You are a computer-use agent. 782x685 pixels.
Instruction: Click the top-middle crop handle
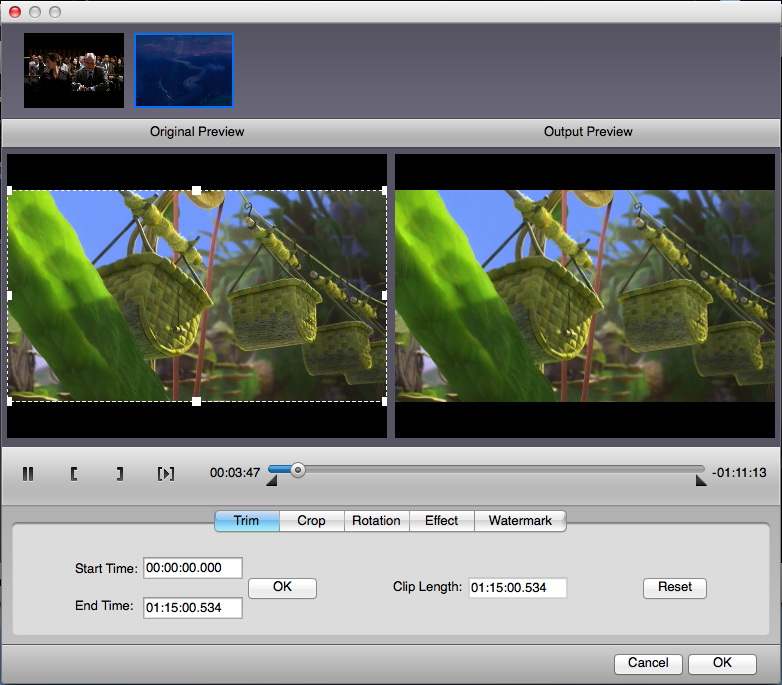[196, 190]
